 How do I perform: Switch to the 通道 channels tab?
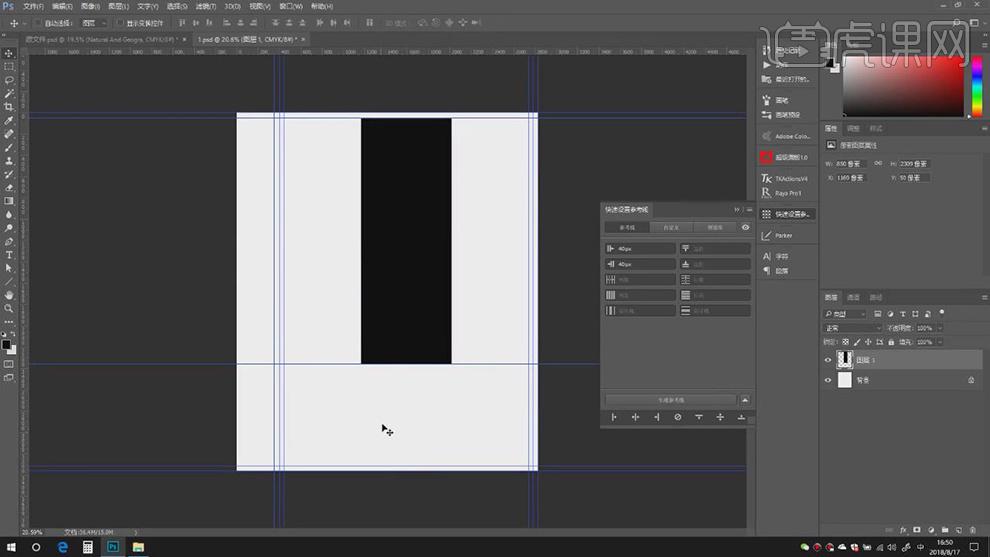[x=853, y=297]
